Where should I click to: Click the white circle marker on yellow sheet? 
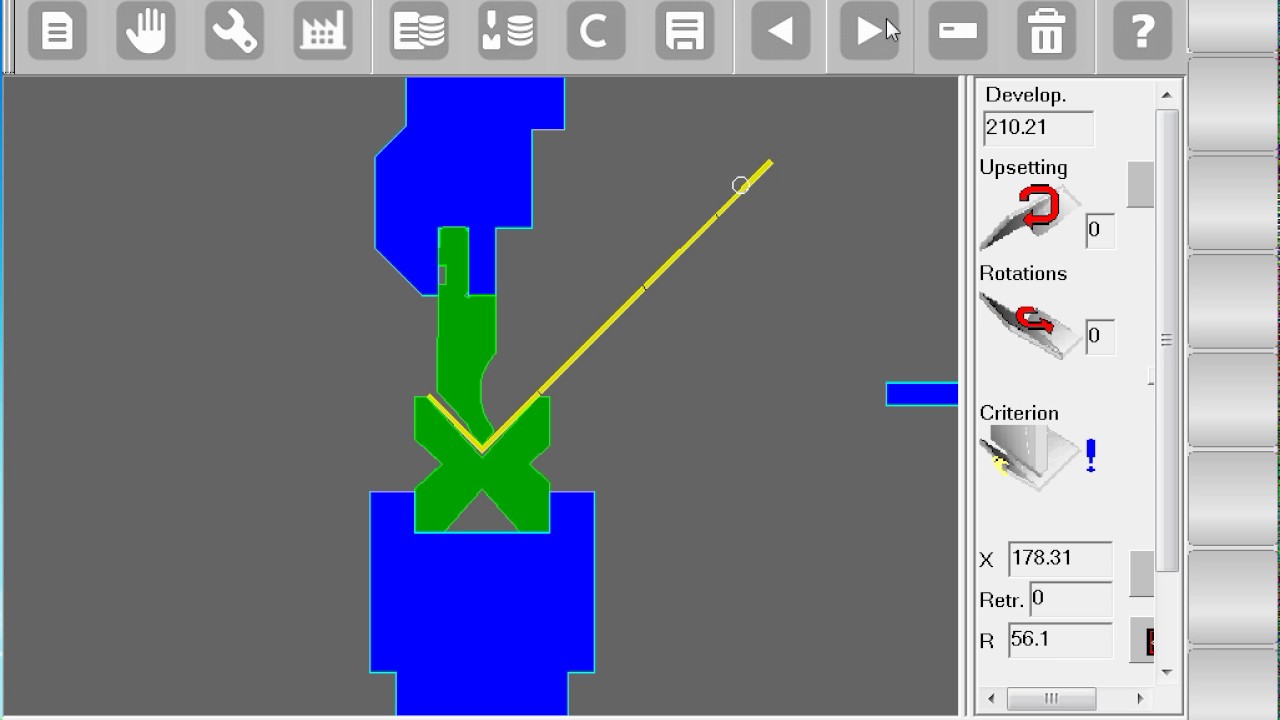pyautogui.click(x=740, y=185)
